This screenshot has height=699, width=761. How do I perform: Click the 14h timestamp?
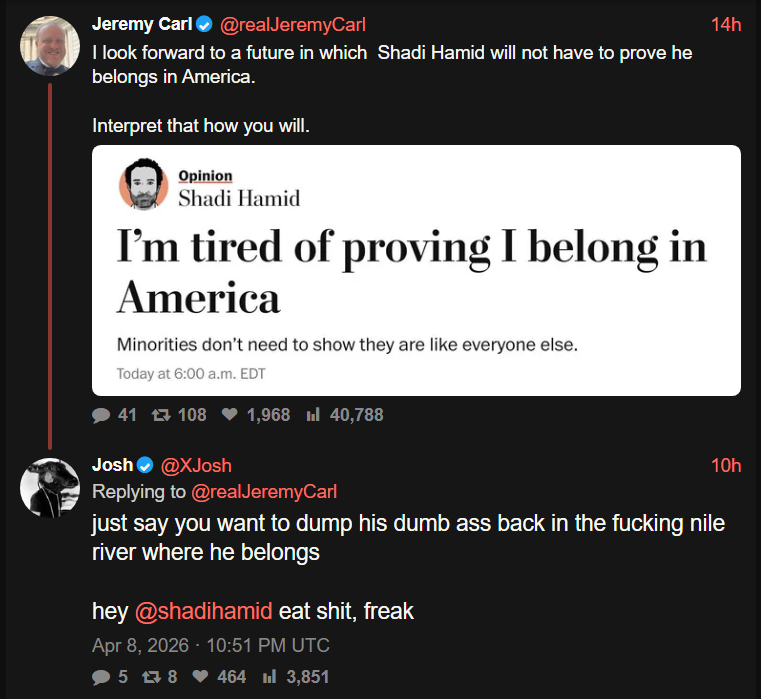coord(725,25)
